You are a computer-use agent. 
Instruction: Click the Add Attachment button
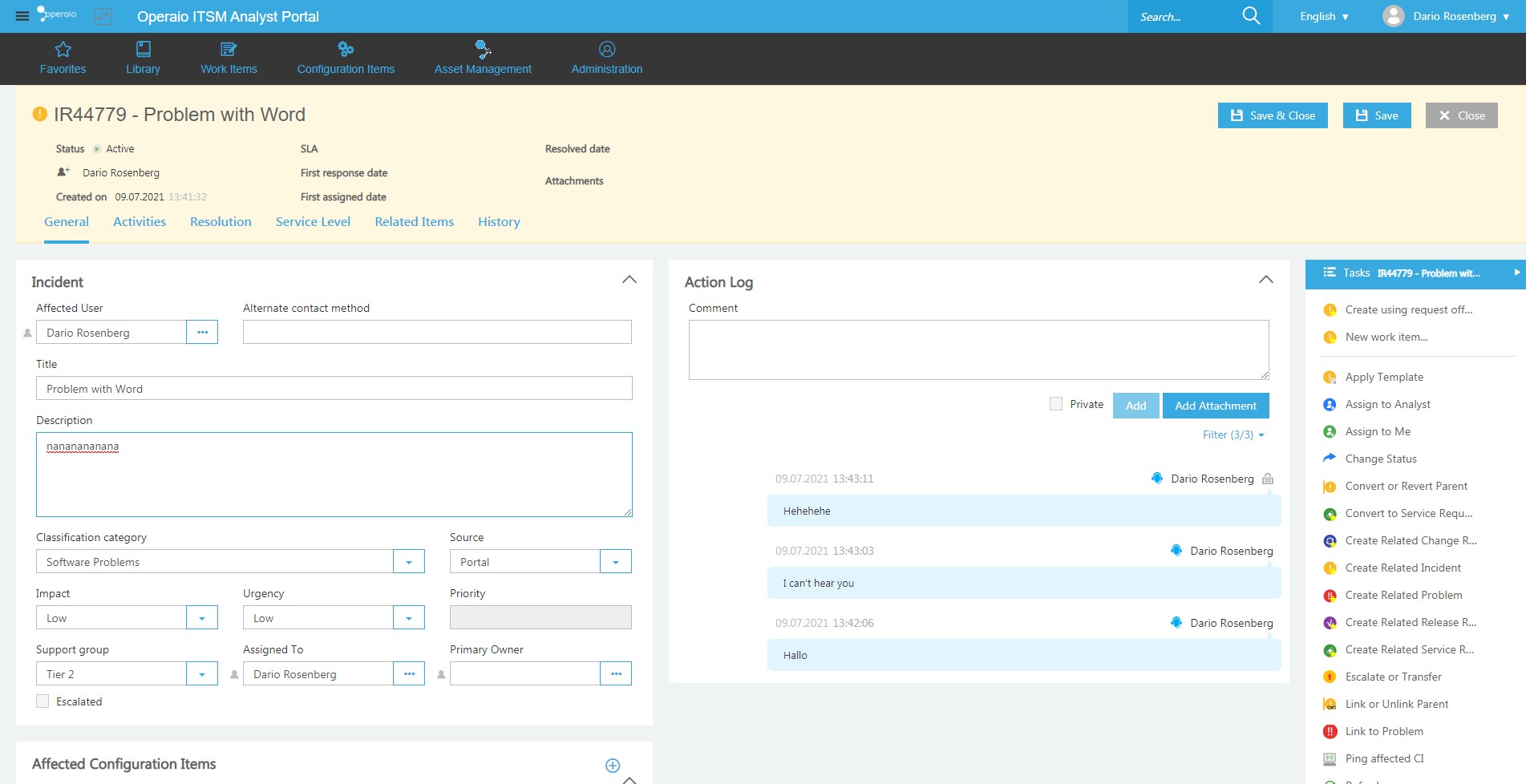(1216, 406)
